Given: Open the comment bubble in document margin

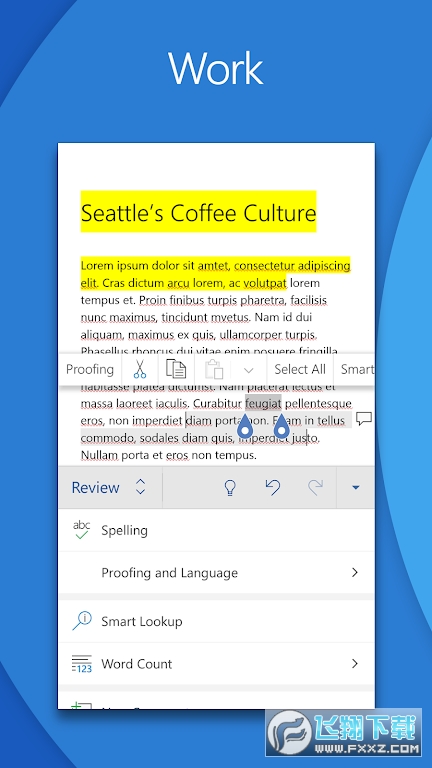Looking at the screenshot, I should (x=364, y=419).
